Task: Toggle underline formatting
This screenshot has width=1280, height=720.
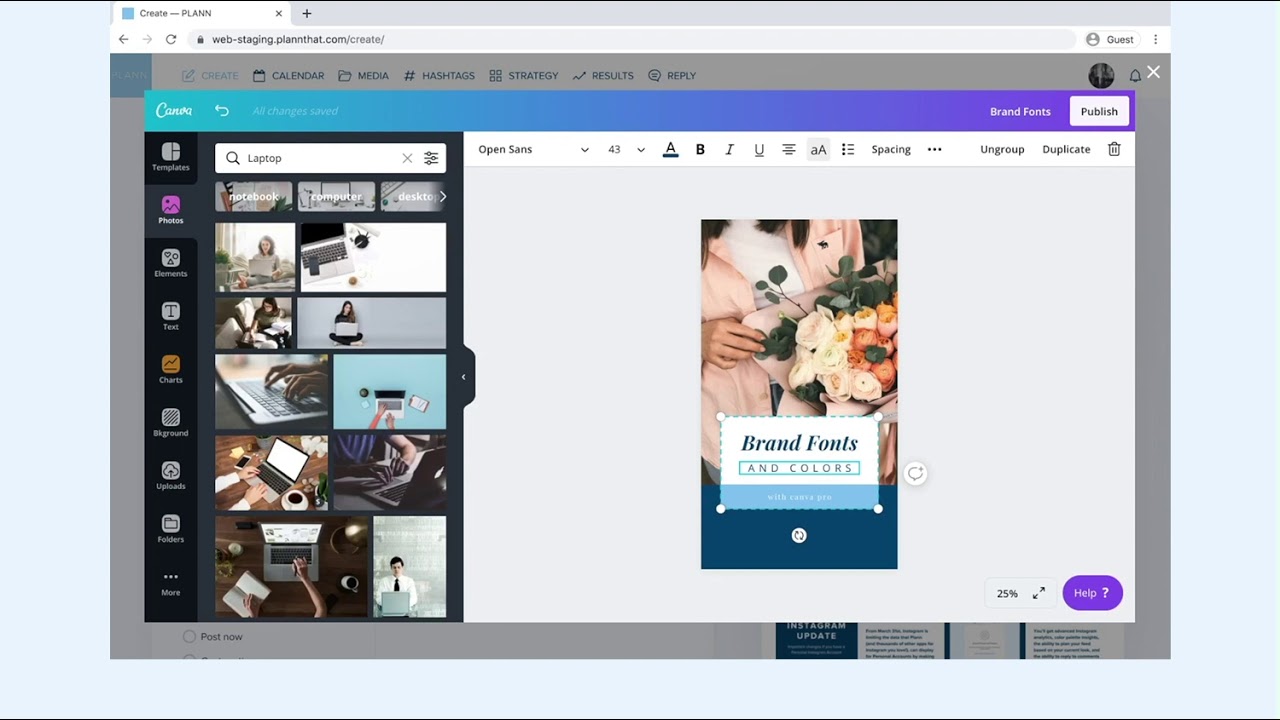Action: tap(759, 149)
